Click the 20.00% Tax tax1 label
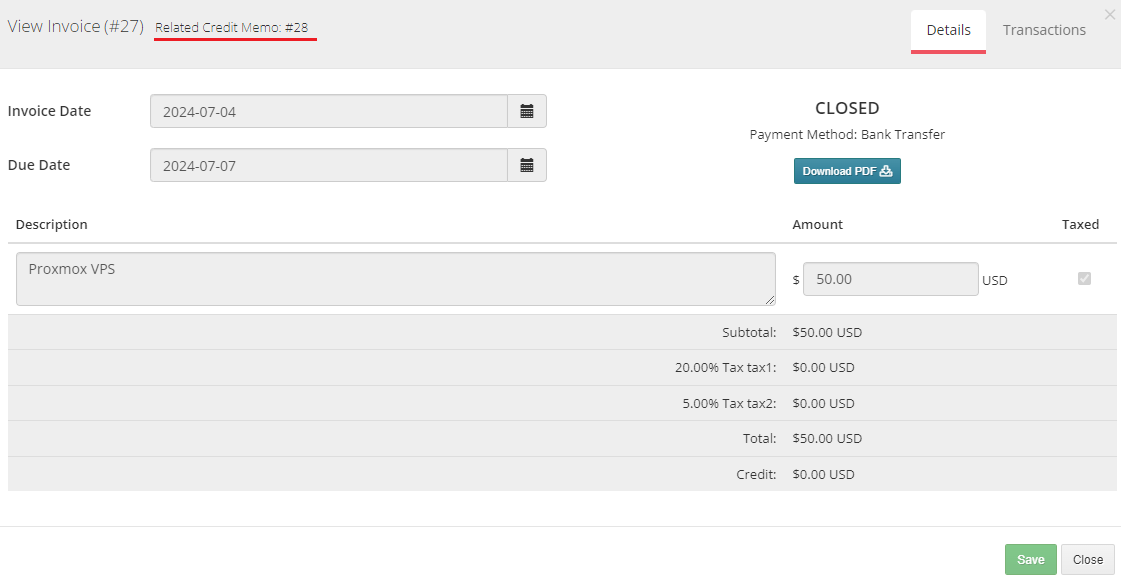Screen dimensions: 1121x582 pyautogui.click(x=725, y=368)
